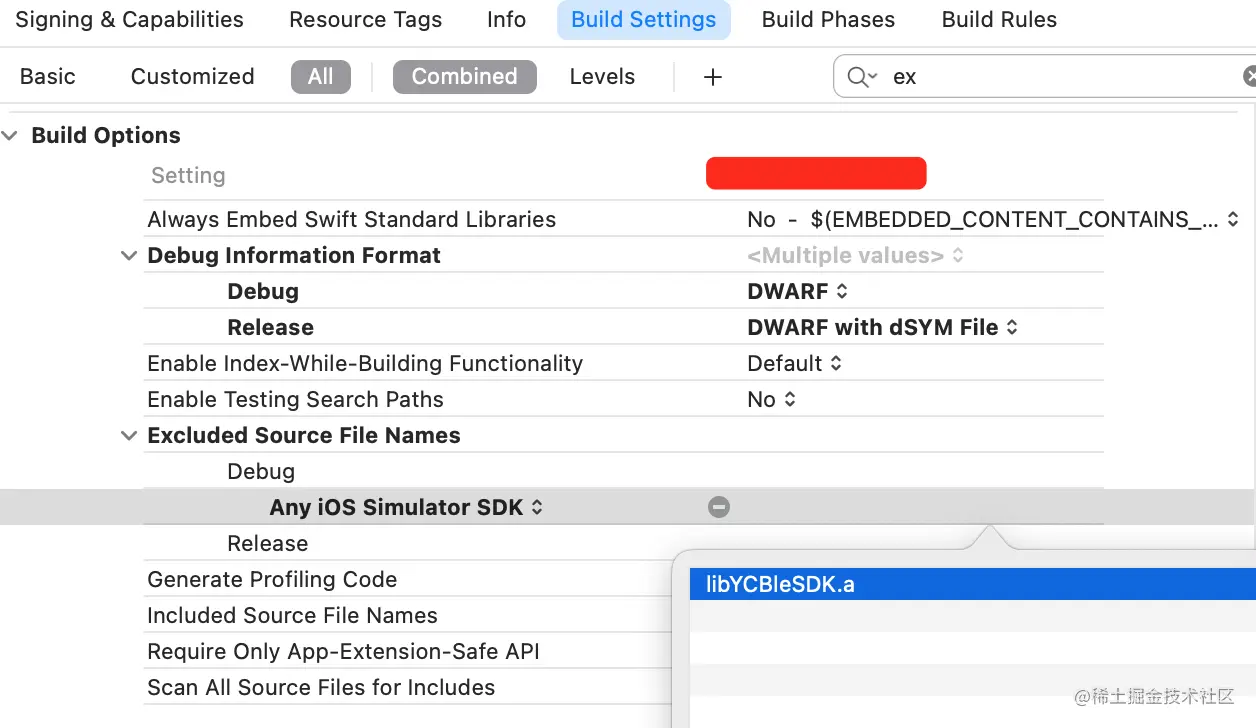Open the Build Phases tab
Image resolution: width=1256 pixels, height=728 pixels.
click(828, 20)
